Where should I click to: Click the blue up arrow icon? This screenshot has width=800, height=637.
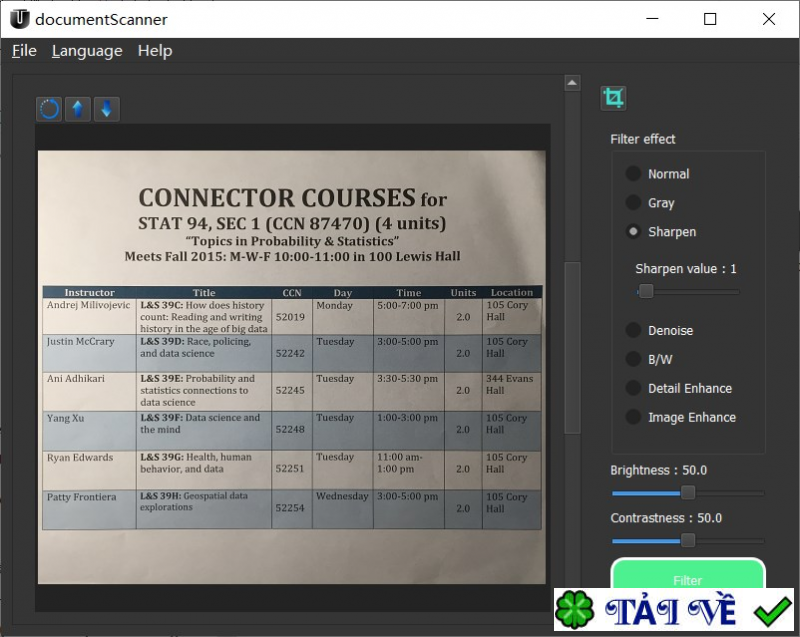click(78, 109)
